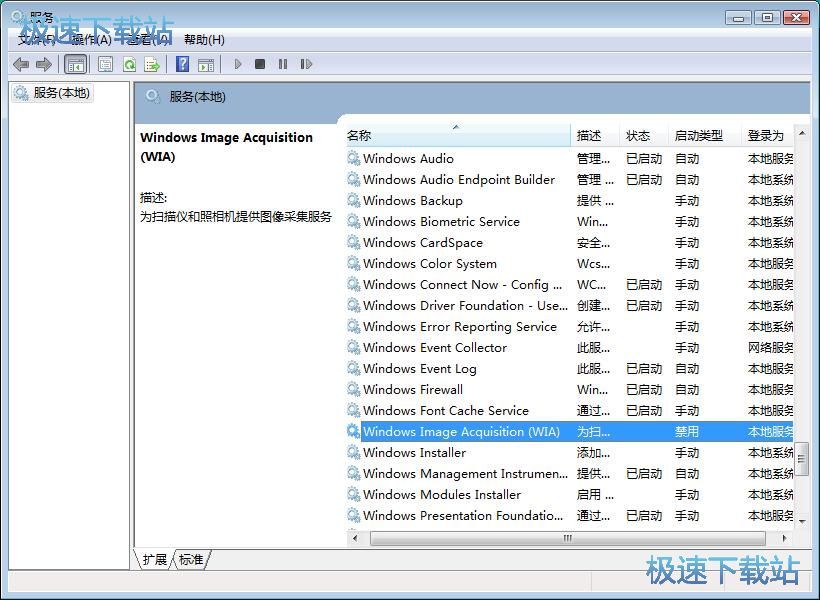This screenshot has width=820, height=600.
Task: Open the 帮助(H) menu
Action: 204,40
